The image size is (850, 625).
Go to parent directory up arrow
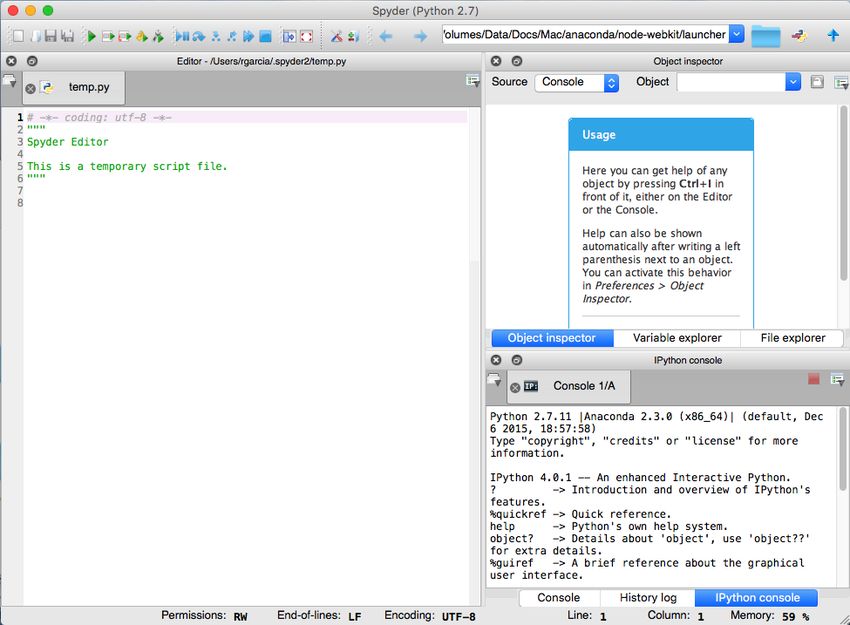(833, 36)
